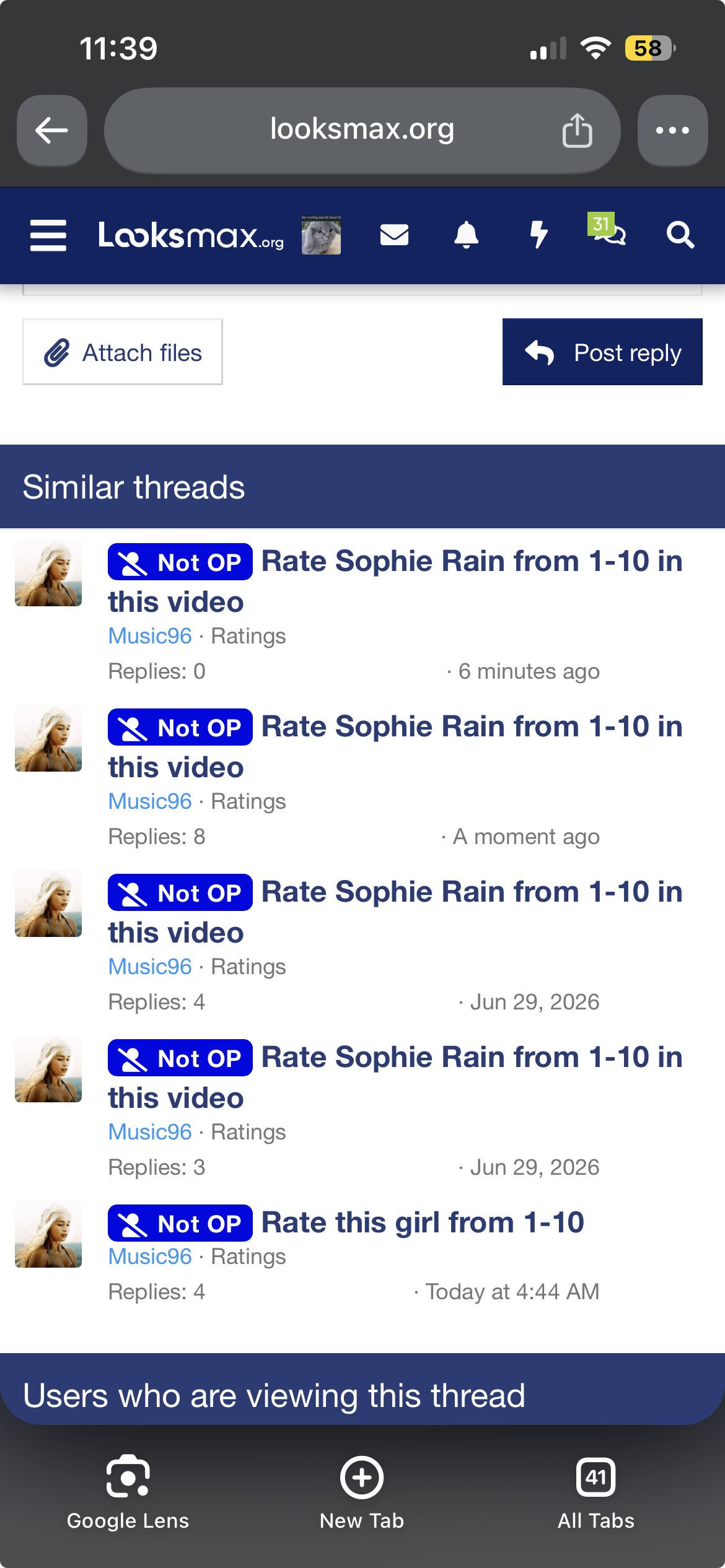The height and width of the screenshot is (1568, 725).
Task: Open the Rate this girl from 1-10 thread
Action: coord(423,1222)
